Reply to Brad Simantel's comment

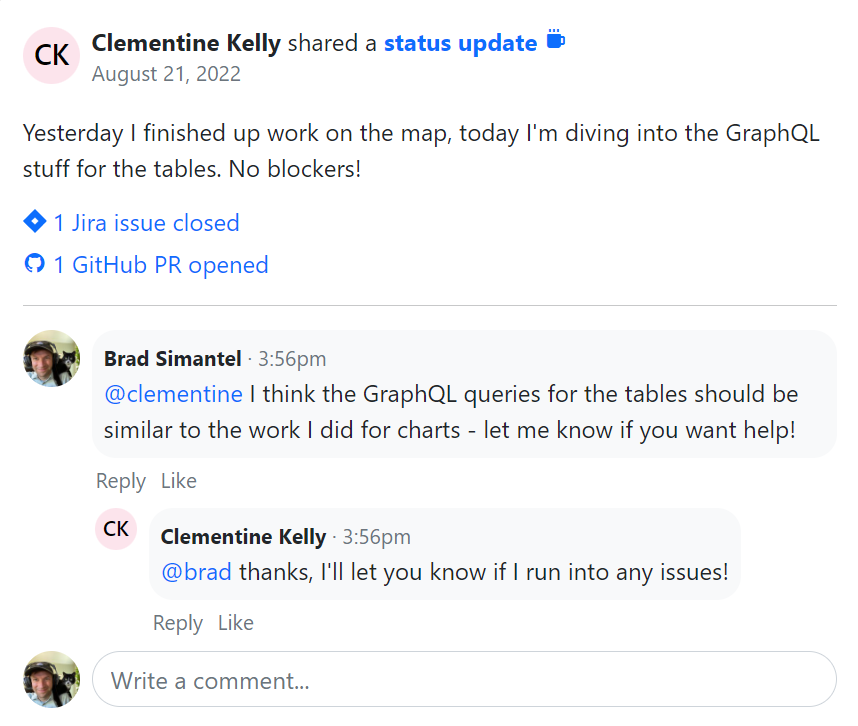tap(121, 481)
